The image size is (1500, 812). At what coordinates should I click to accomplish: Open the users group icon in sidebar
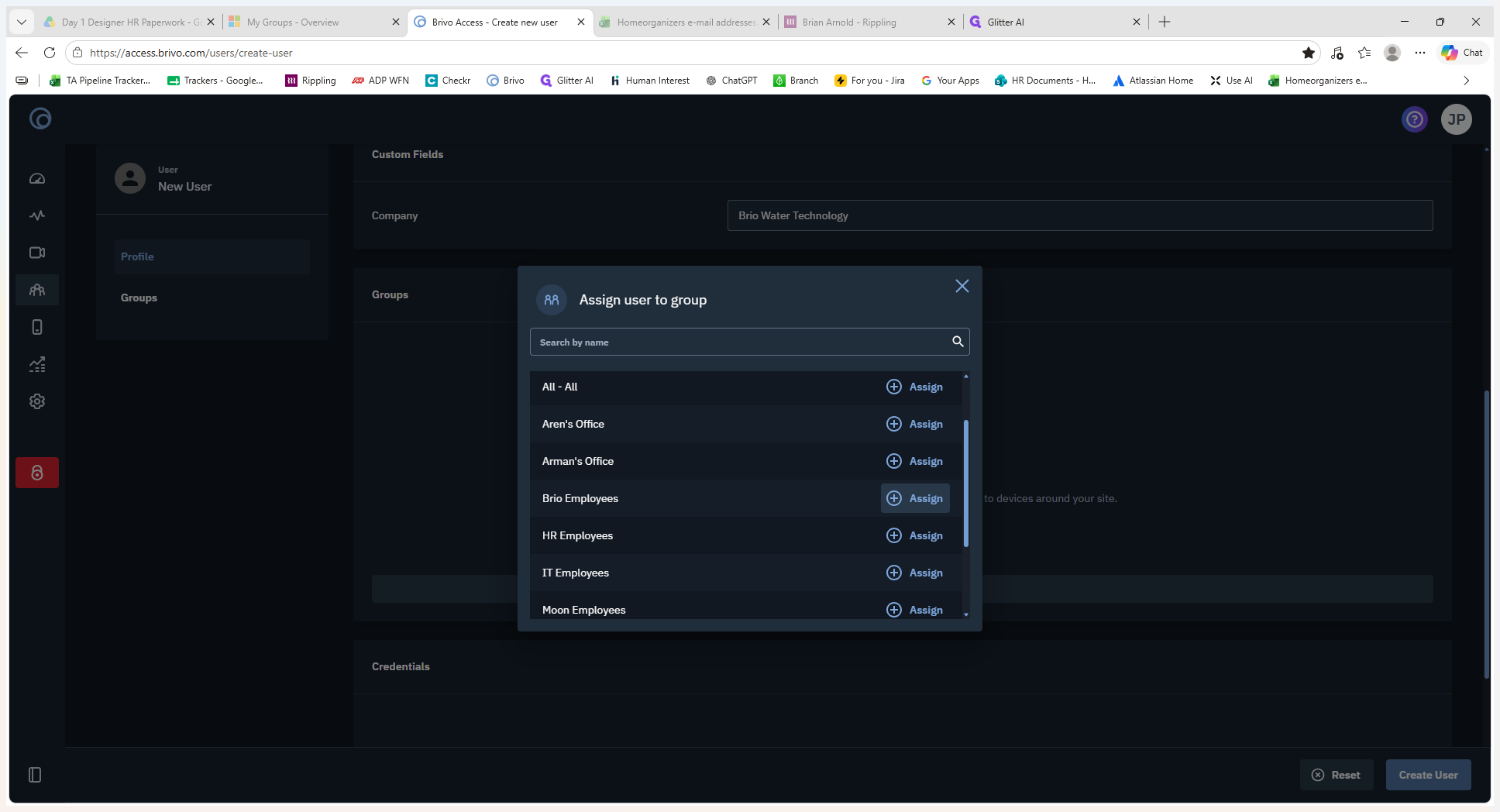click(x=37, y=290)
